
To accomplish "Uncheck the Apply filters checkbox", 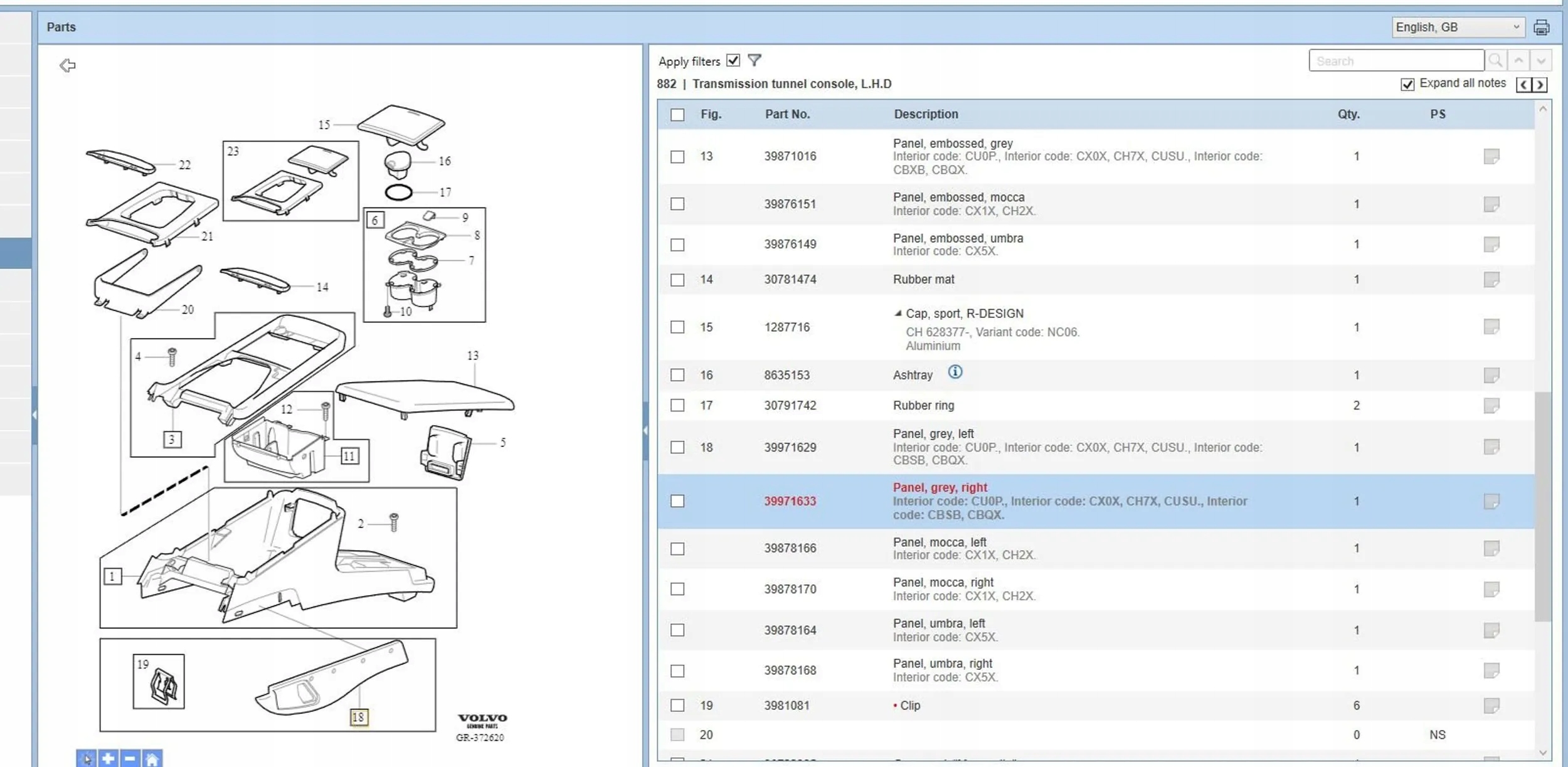I will (x=733, y=60).
